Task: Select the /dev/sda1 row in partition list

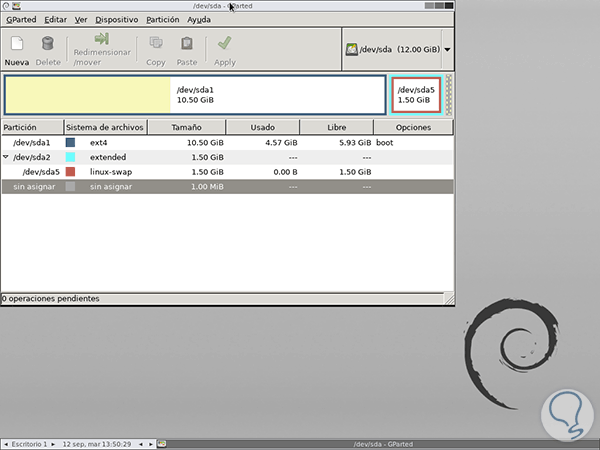Action: pos(227,142)
